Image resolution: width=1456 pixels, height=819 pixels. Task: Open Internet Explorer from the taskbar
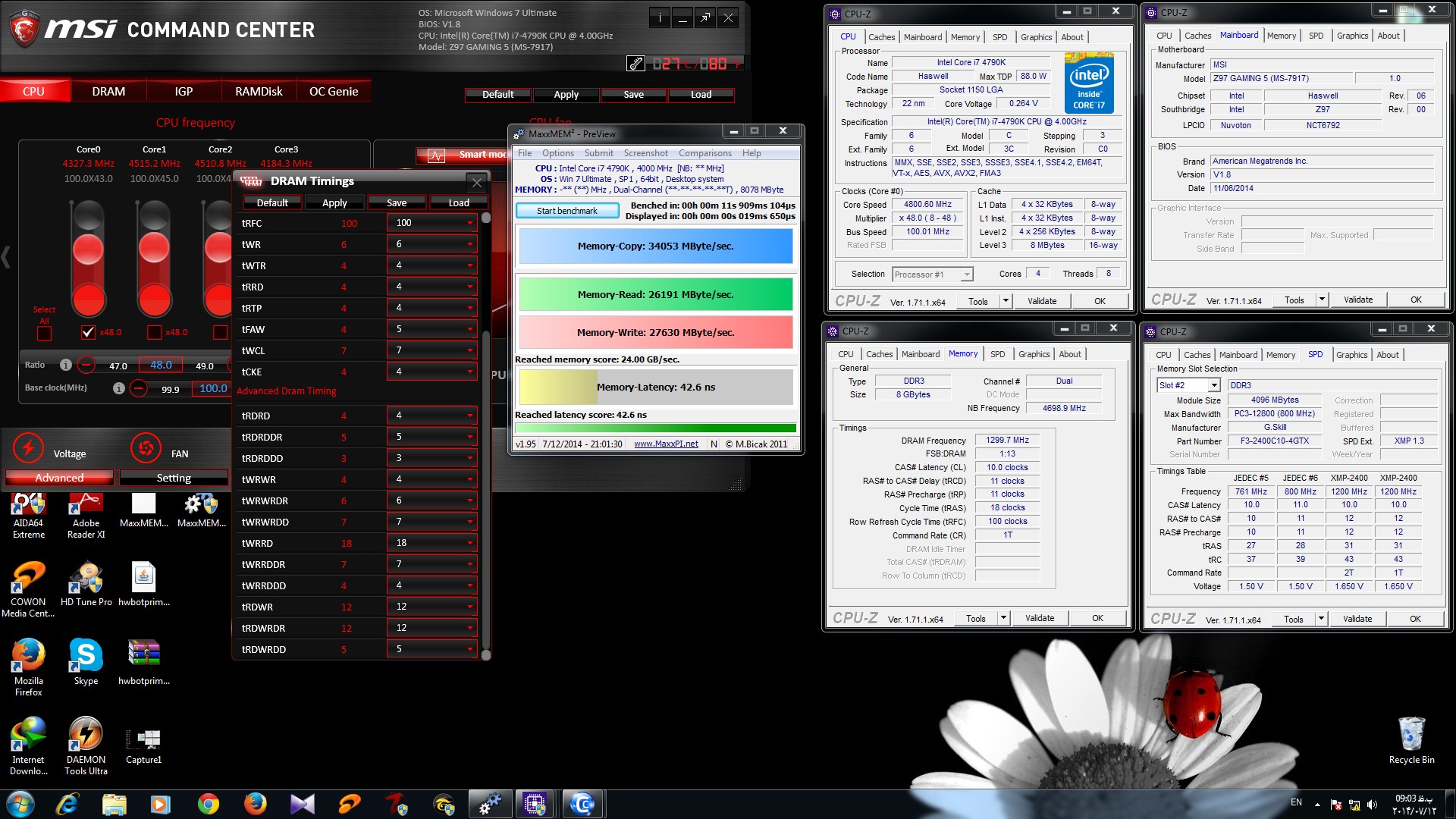(67, 804)
